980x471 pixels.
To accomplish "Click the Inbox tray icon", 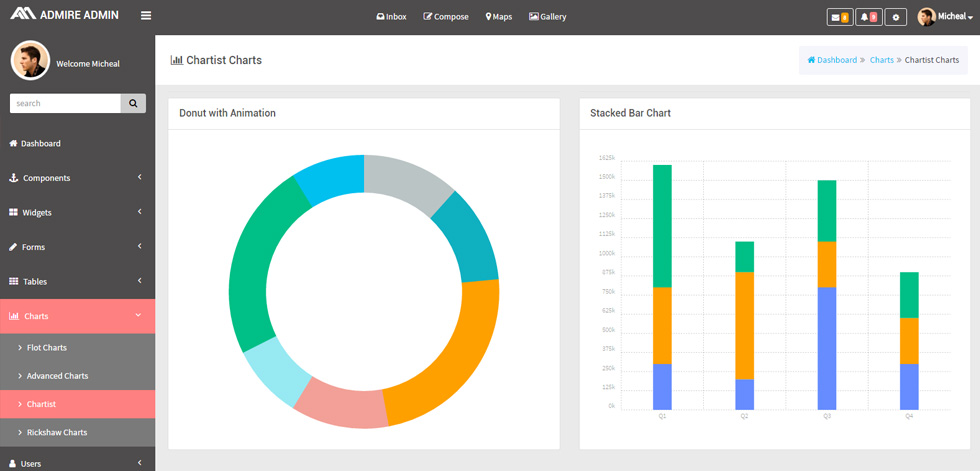I will click(380, 17).
